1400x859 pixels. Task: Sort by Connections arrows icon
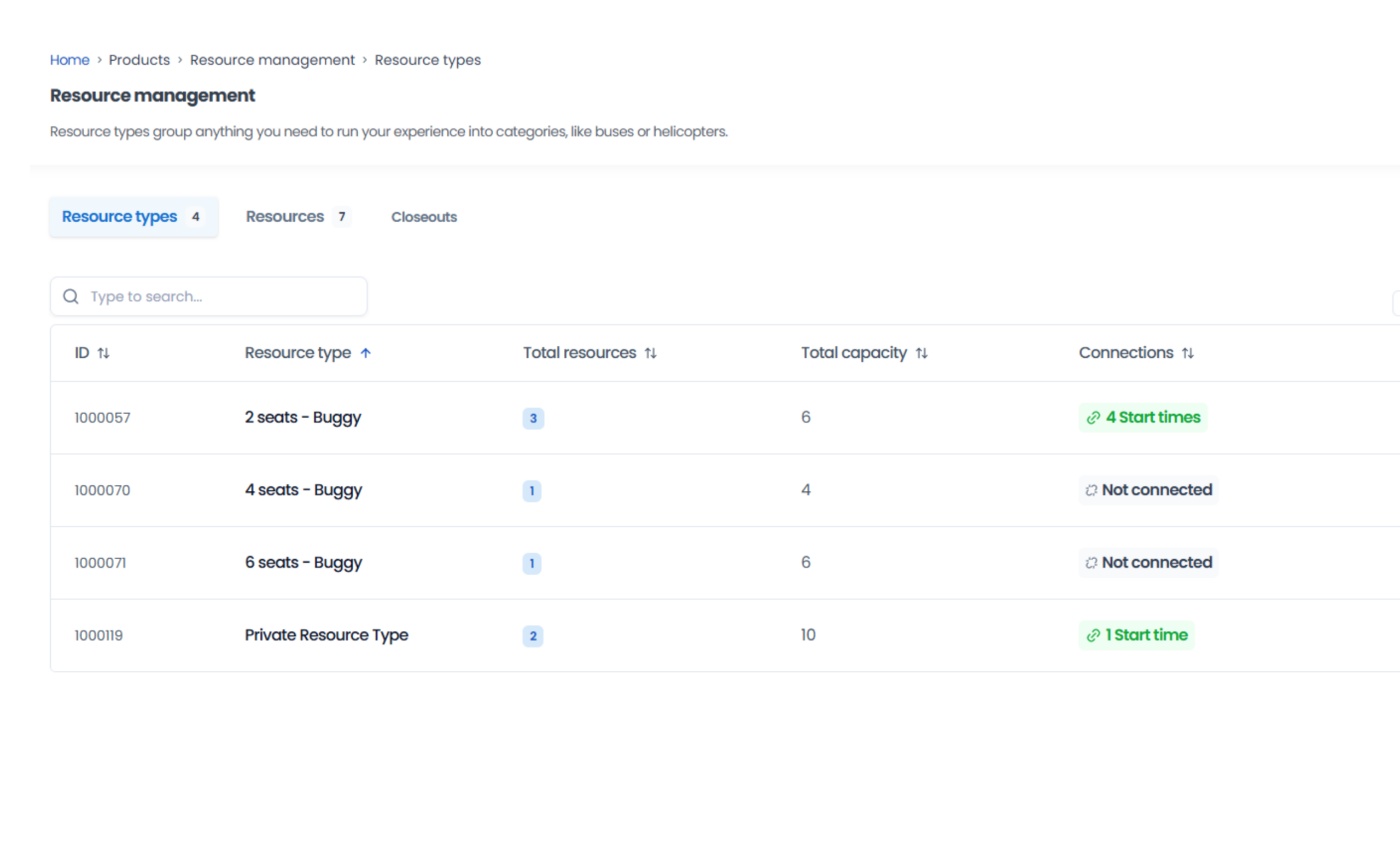(1187, 353)
